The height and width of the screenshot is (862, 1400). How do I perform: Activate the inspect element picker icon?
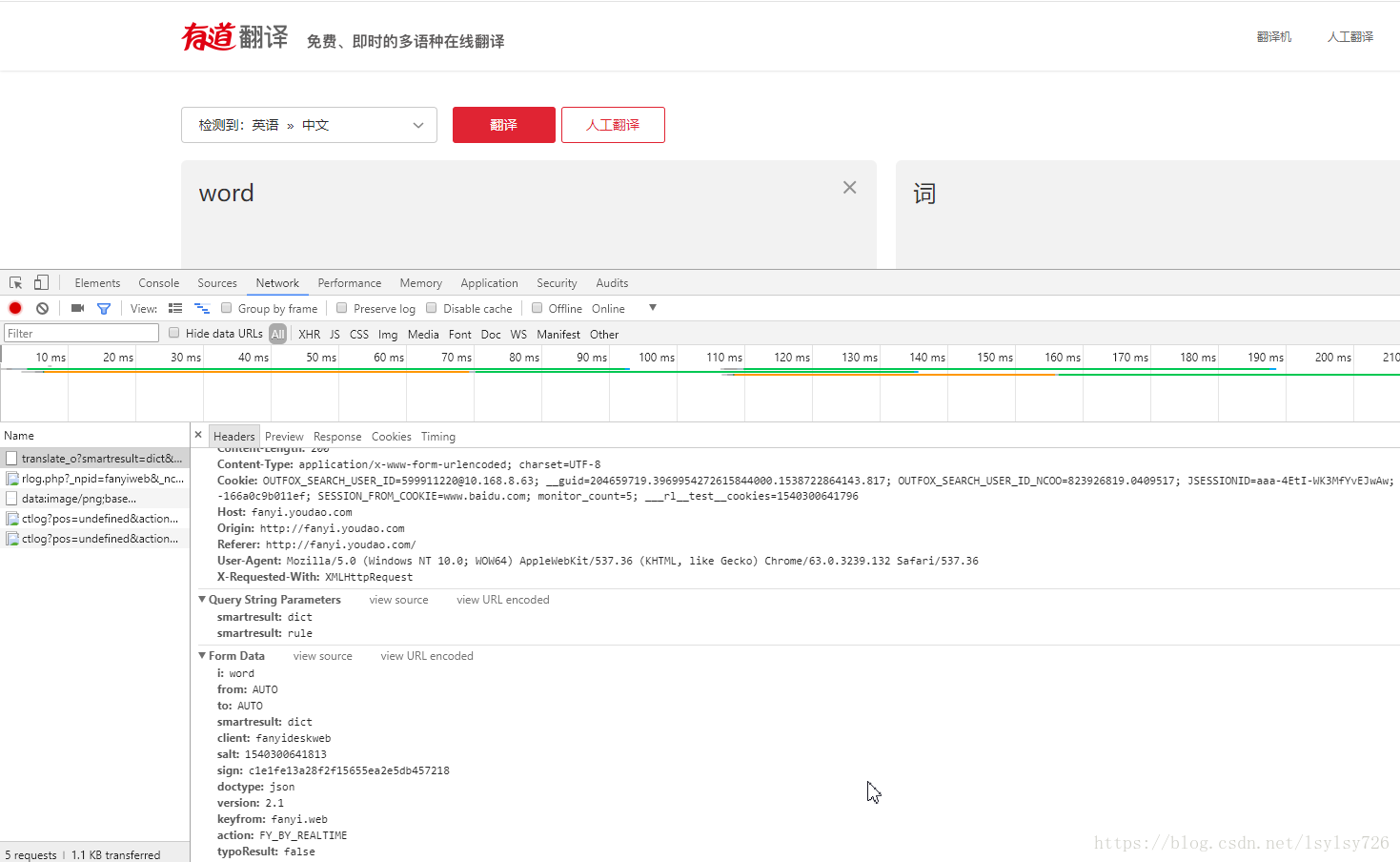tap(15, 283)
